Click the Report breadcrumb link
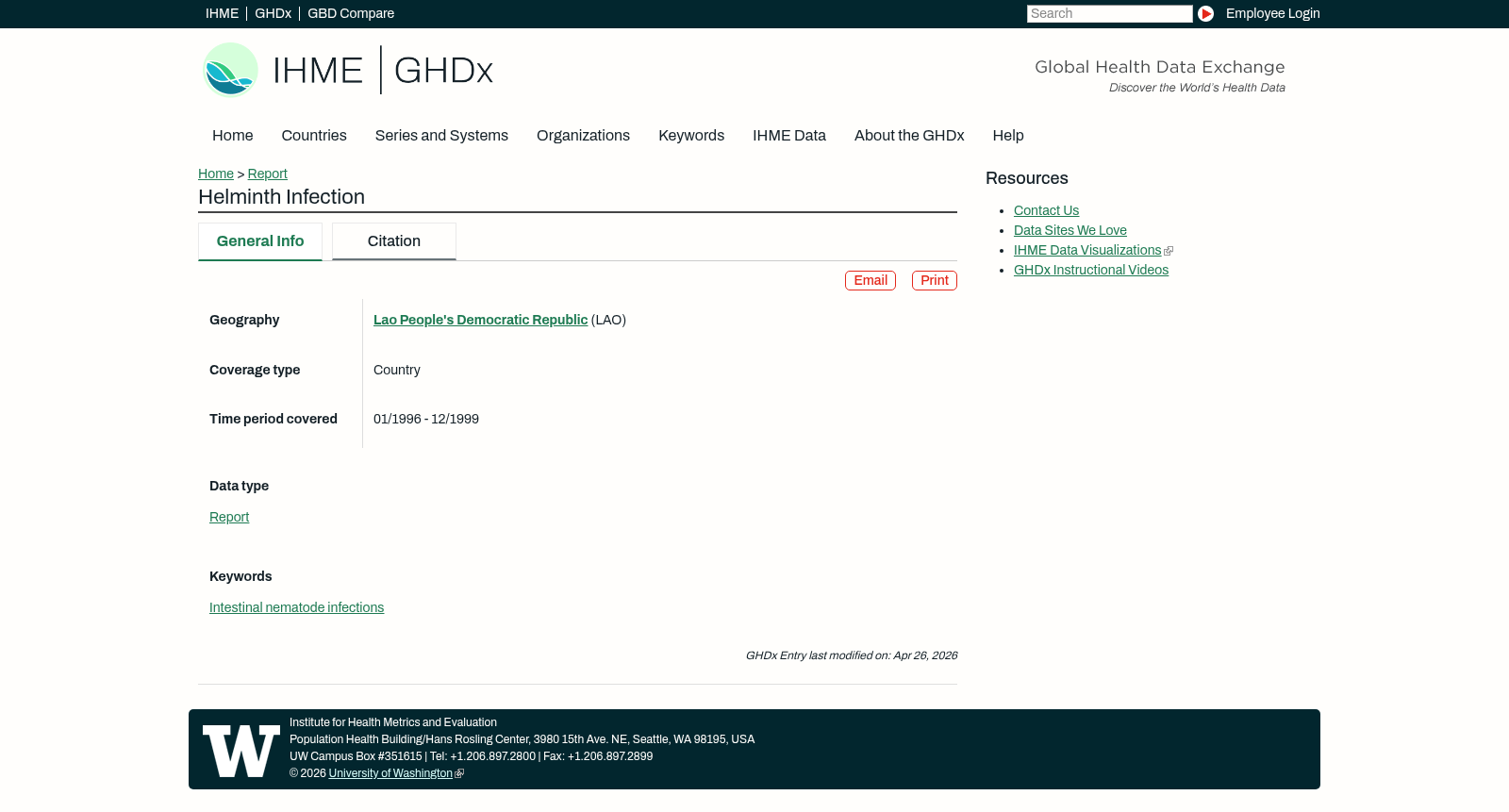 coord(267,174)
